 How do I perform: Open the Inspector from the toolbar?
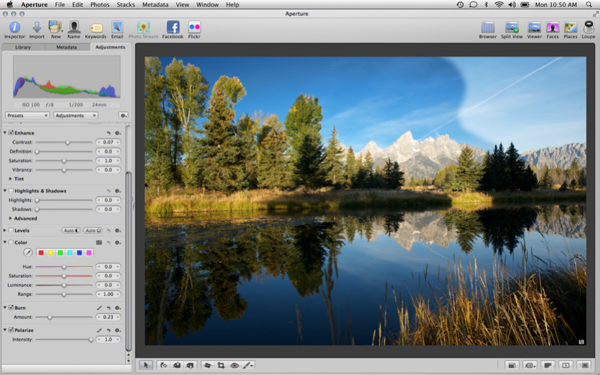[15, 29]
